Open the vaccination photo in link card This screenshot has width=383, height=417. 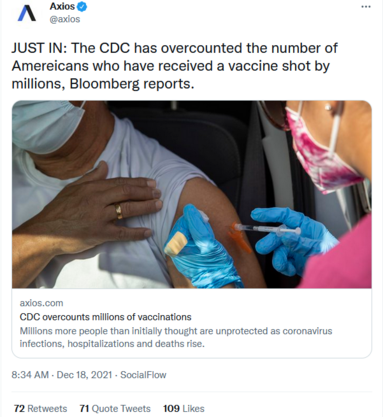click(192, 194)
